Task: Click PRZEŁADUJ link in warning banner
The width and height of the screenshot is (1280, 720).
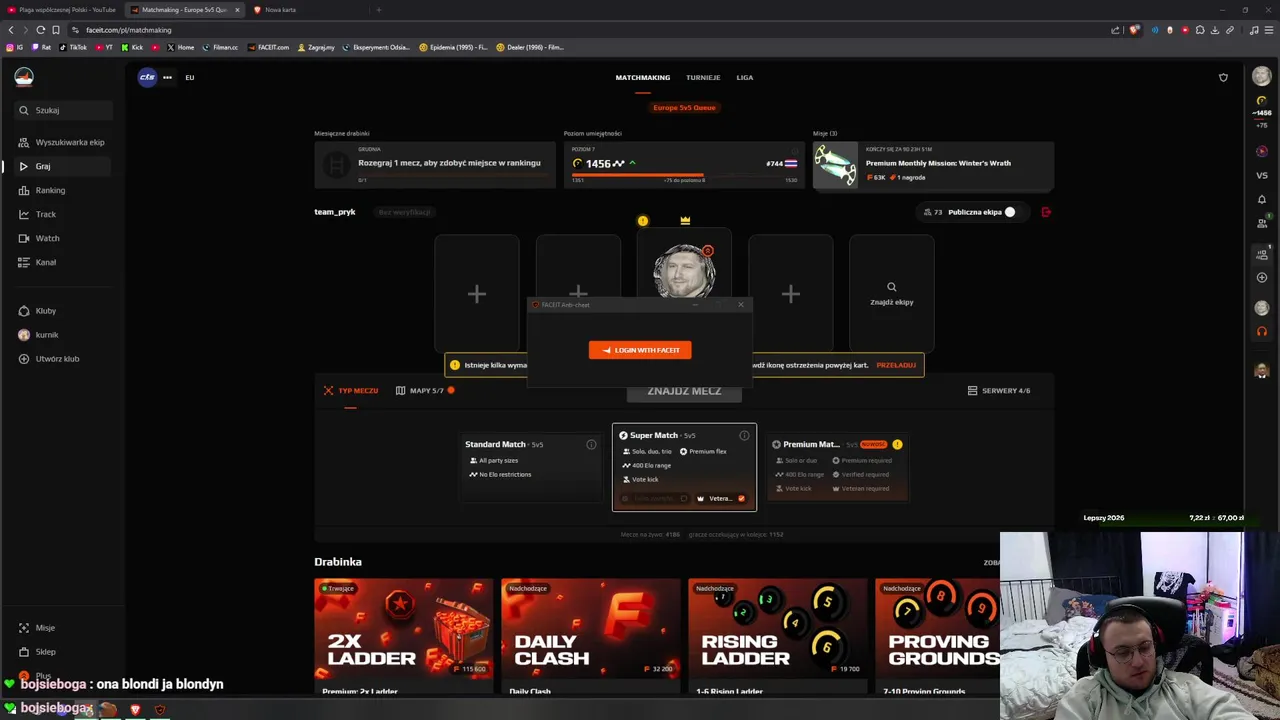Action: tap(896, 365)
